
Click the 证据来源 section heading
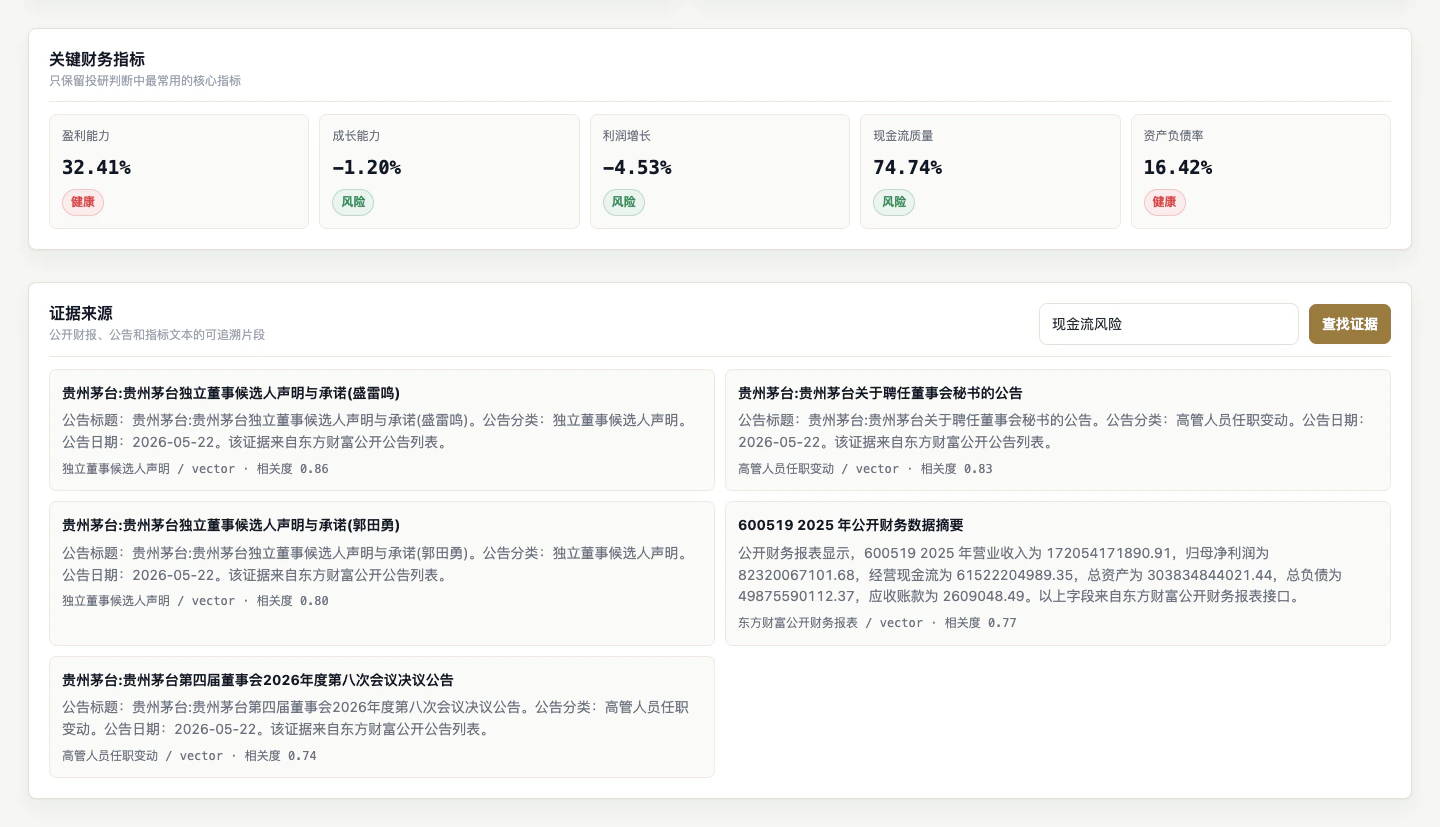(81, 313)
